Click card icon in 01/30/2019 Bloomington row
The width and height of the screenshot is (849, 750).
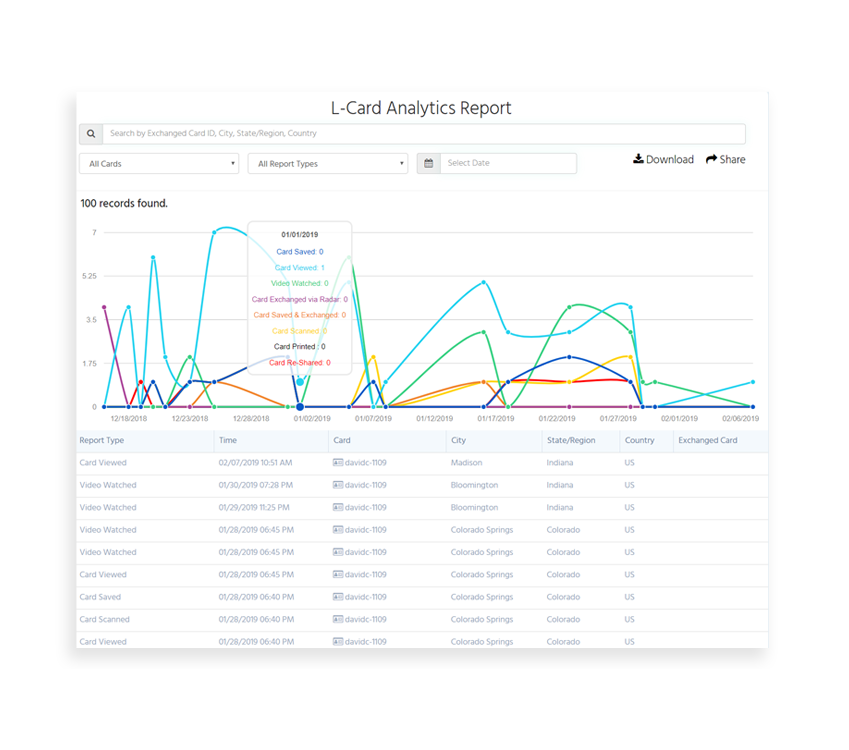(338, 485)
